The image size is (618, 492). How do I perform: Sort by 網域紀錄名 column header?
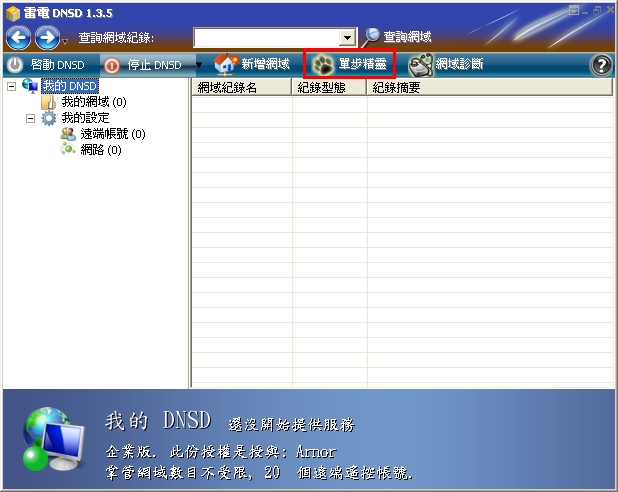242,87
